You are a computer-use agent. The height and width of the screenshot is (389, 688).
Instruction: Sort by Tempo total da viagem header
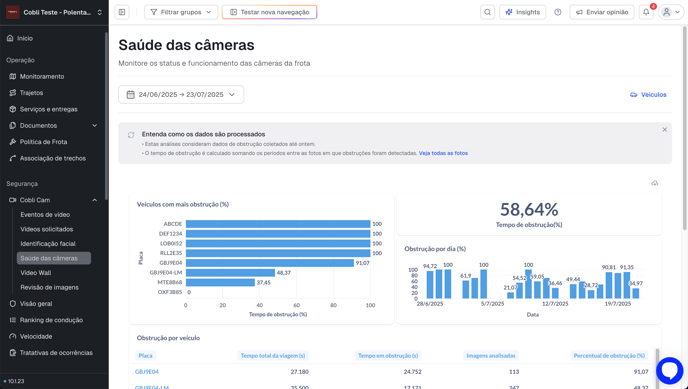[272, 356]
